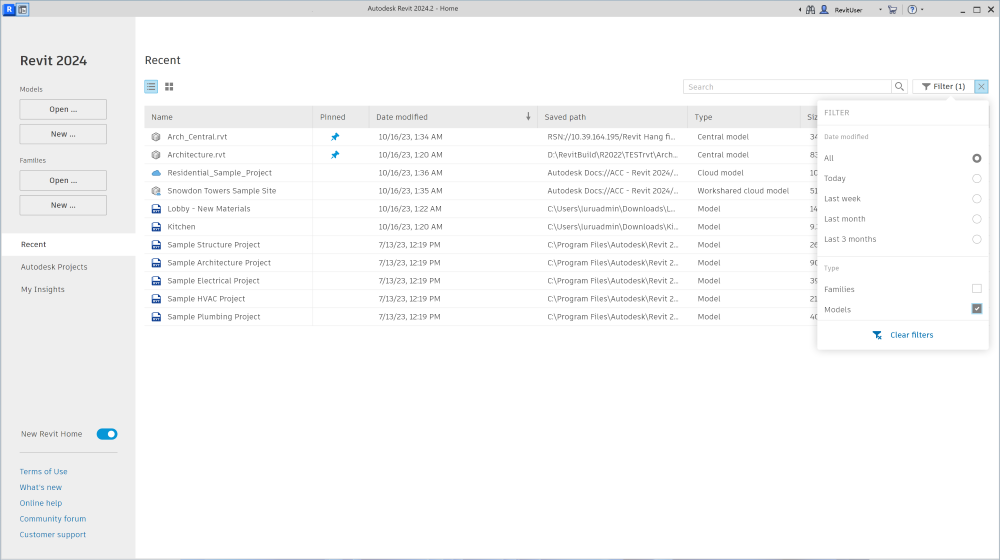Open the Autodesk App Store cart icon
This screenshot has height=560, width=1000.
[892, 10]
